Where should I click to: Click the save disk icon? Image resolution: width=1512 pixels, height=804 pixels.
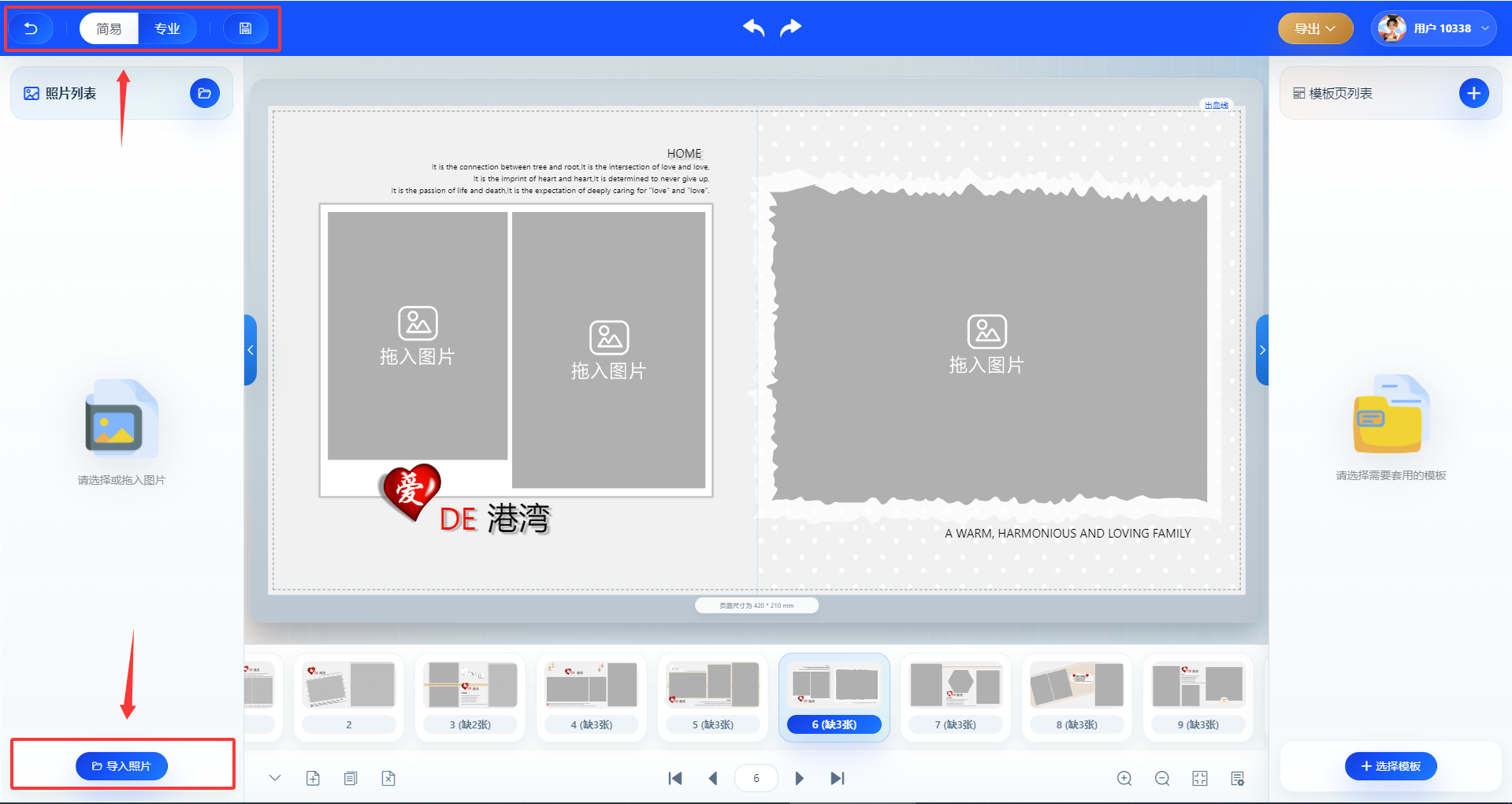[246, 28]
